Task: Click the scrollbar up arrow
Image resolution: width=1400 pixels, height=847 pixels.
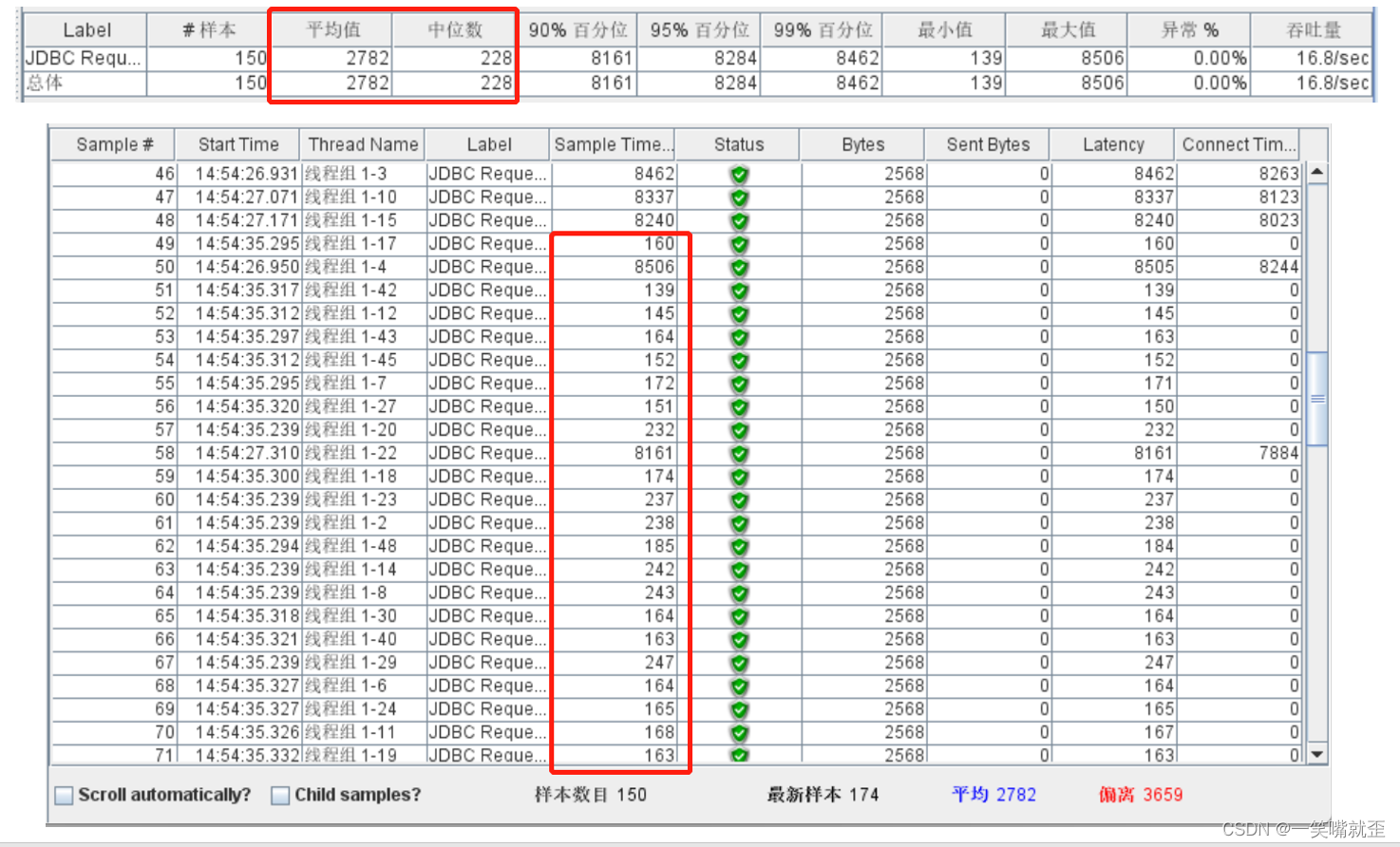Action: [x=1317, y=173]
